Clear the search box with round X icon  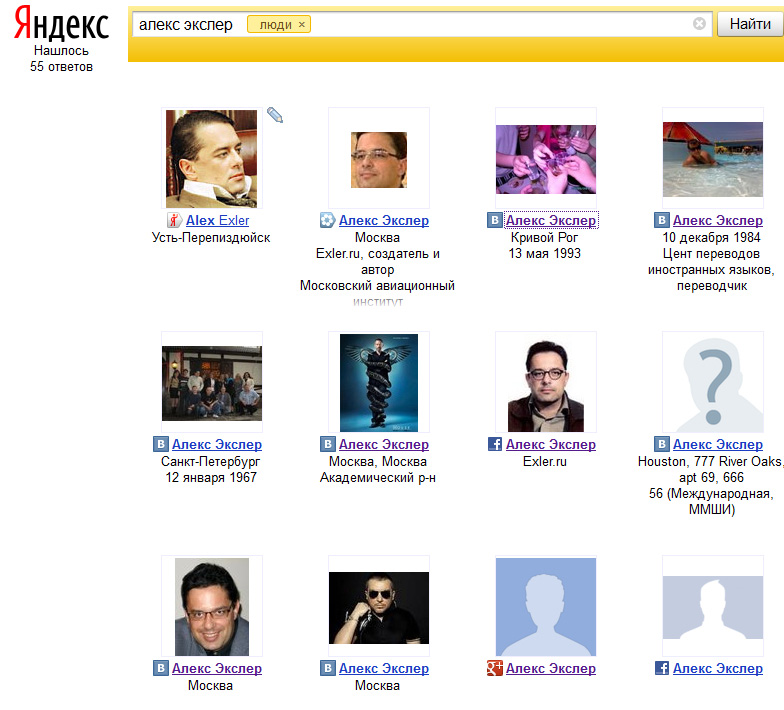coord(699,24)
